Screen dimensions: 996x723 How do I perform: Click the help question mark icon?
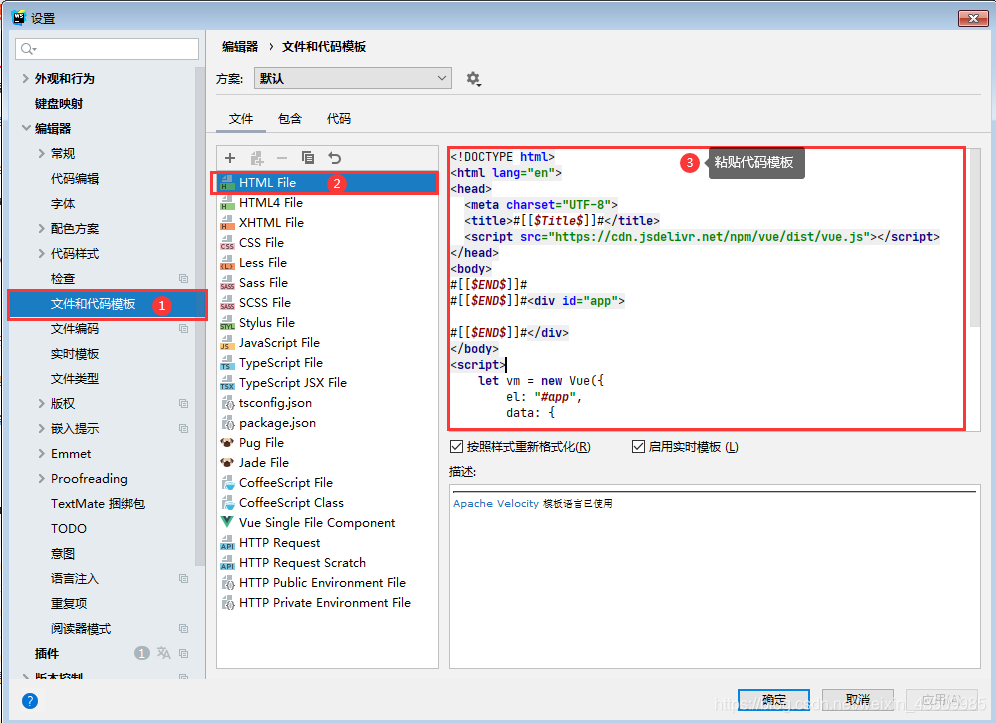[30, 701]
